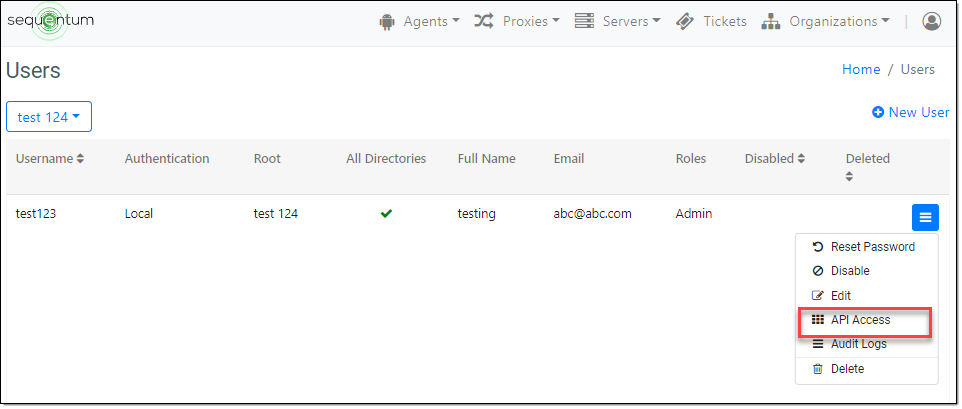962x409 pixels.
Task: Sort the table by Username column
Action: click(x=50, y=158)
